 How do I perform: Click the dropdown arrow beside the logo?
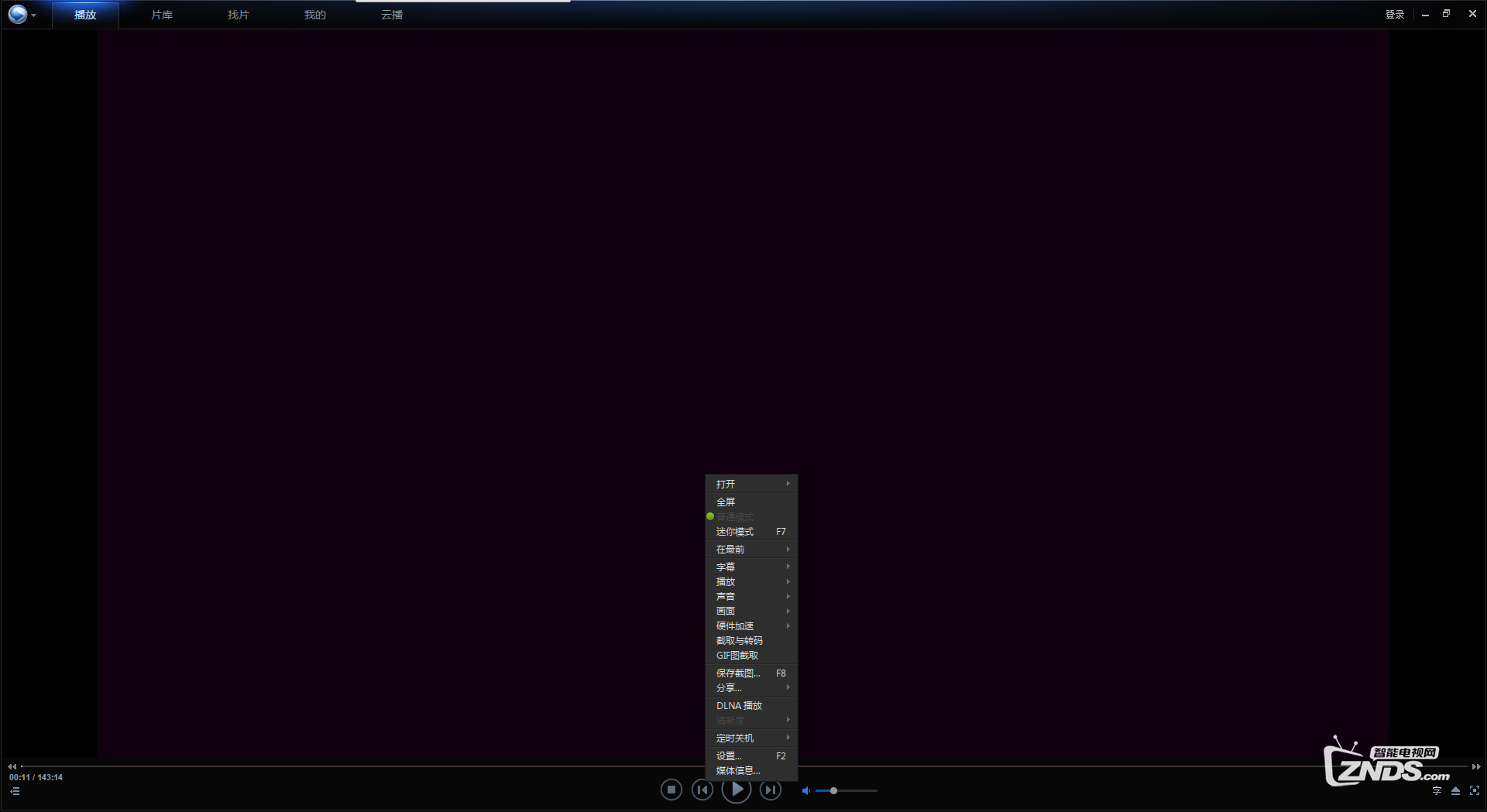[x=33, y=15]
